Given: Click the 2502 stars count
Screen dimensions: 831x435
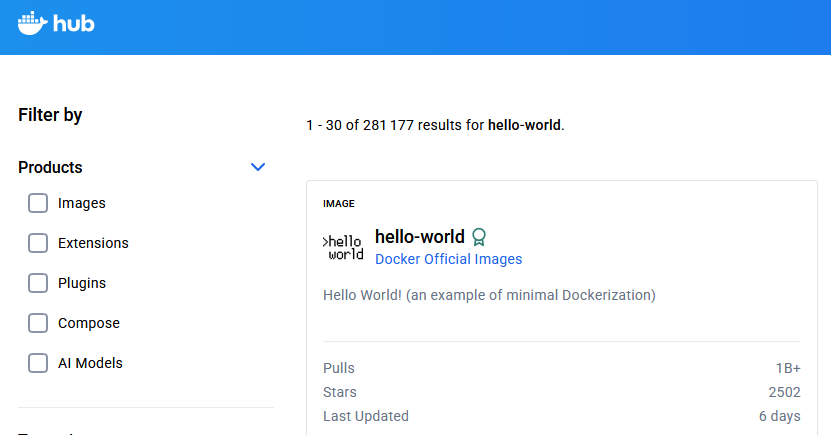Looking at the screenshot, I should [784, 392].
